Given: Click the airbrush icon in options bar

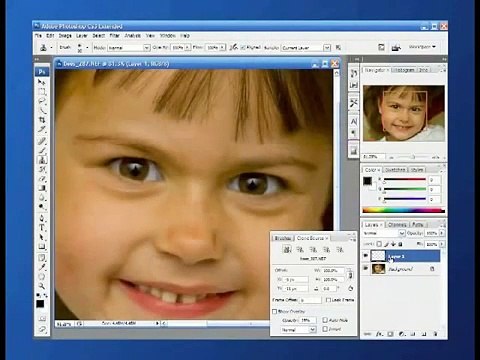Looking at the screenshot, I should [234, 47].
